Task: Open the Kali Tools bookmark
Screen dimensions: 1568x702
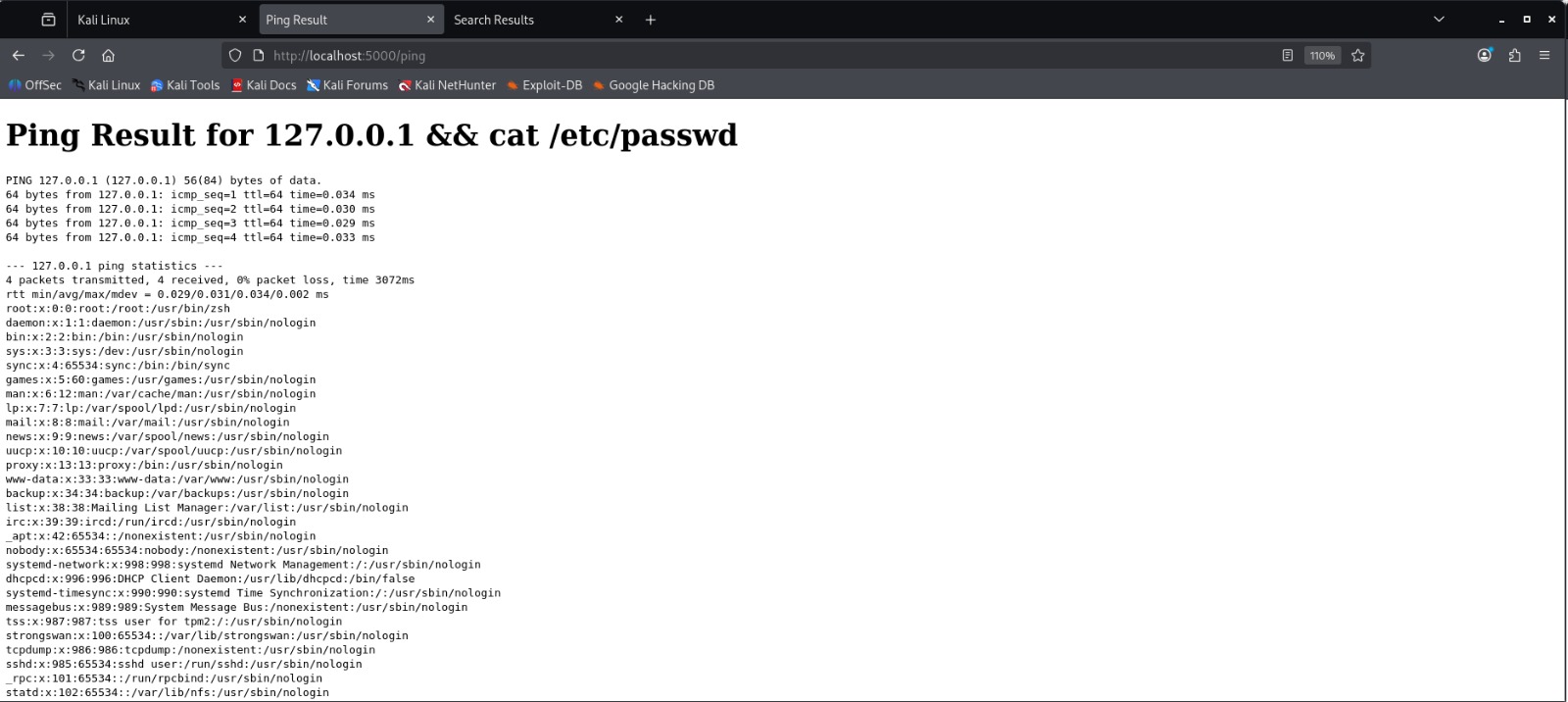Action: 185,85
